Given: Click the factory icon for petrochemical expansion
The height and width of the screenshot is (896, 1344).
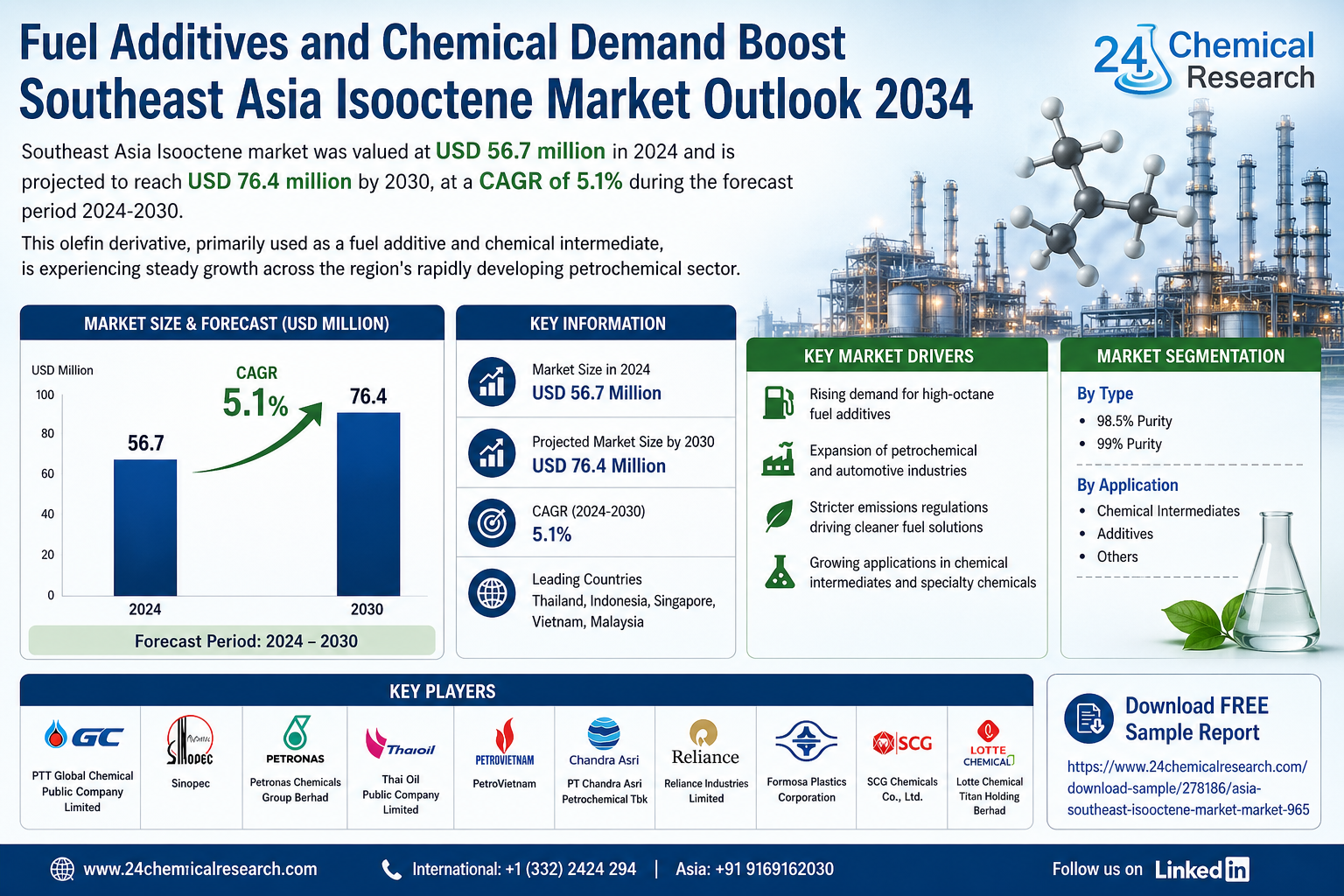Looking at the screenshot, I should tap(778, 459).
